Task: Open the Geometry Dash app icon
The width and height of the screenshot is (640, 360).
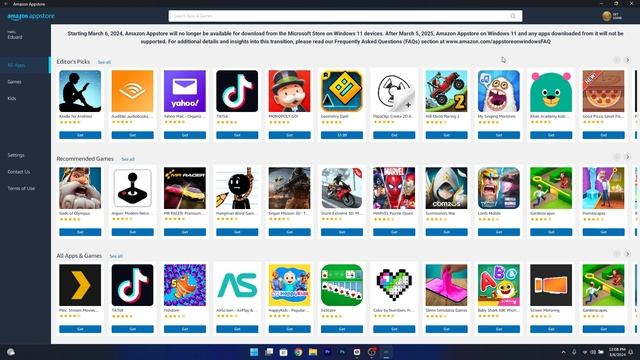Action: 342,91
